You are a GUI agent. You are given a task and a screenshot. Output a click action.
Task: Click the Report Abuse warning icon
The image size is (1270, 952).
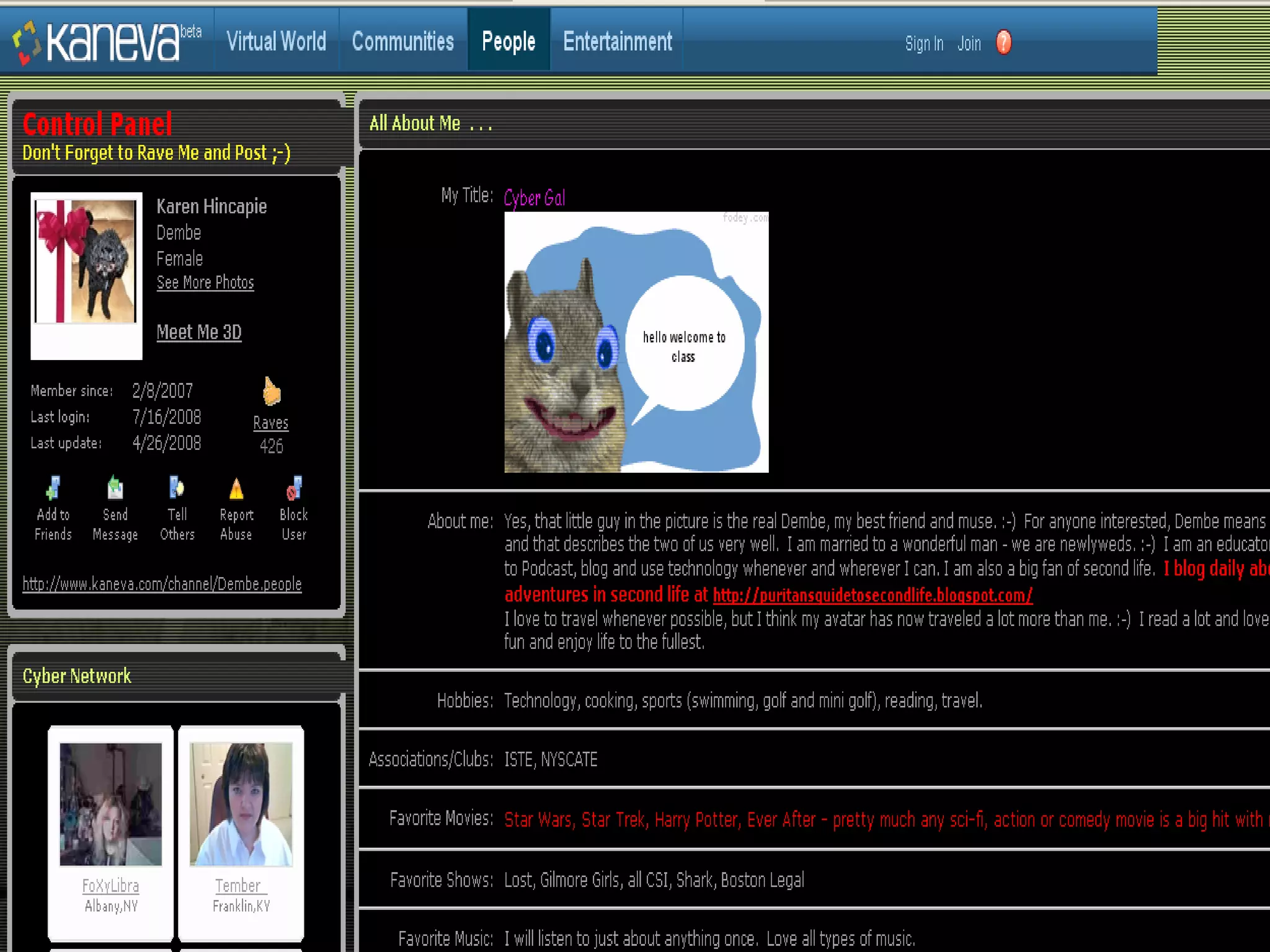236,490
